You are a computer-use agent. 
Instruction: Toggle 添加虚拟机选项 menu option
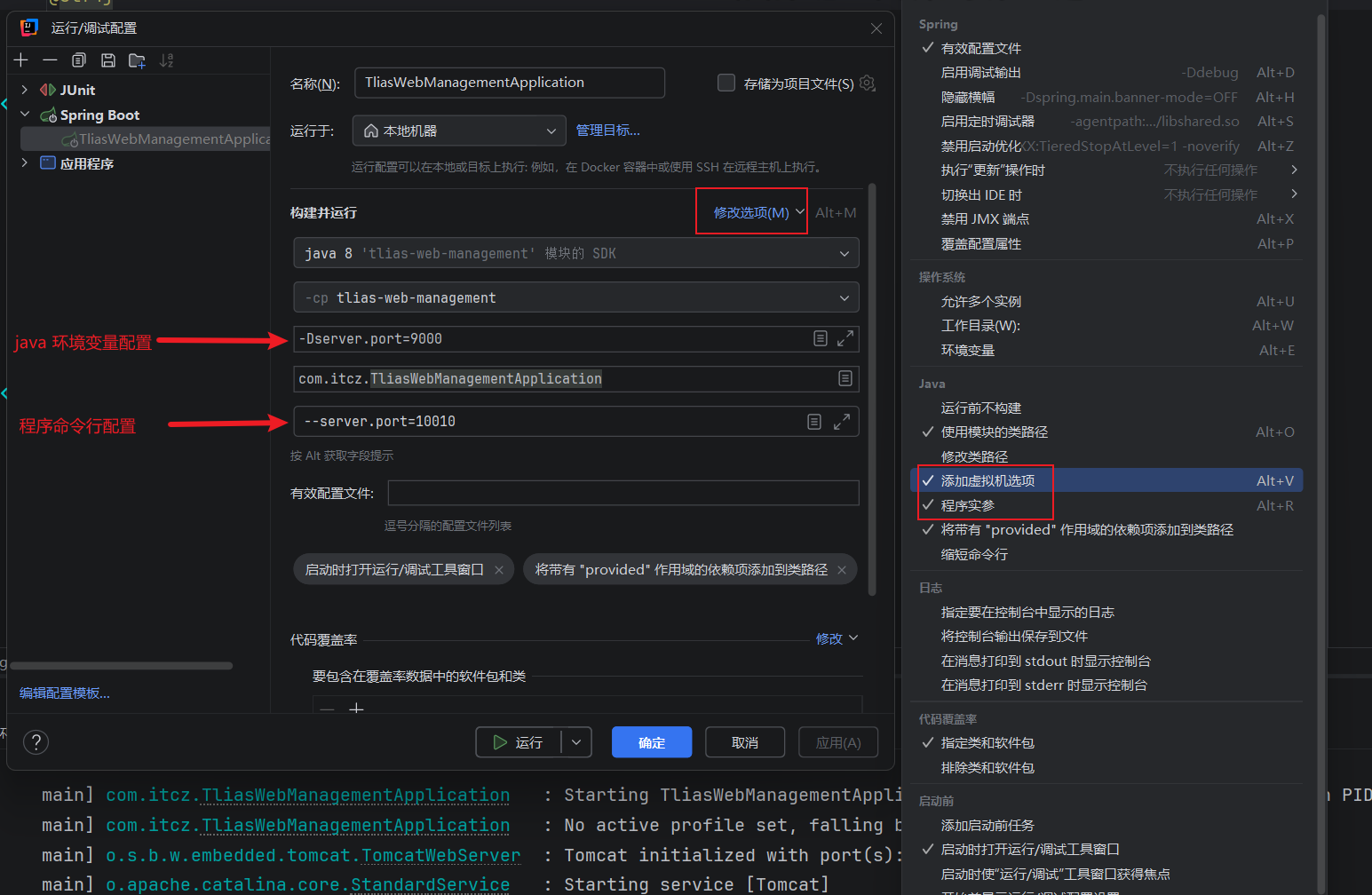click(x=1106, y=480)
